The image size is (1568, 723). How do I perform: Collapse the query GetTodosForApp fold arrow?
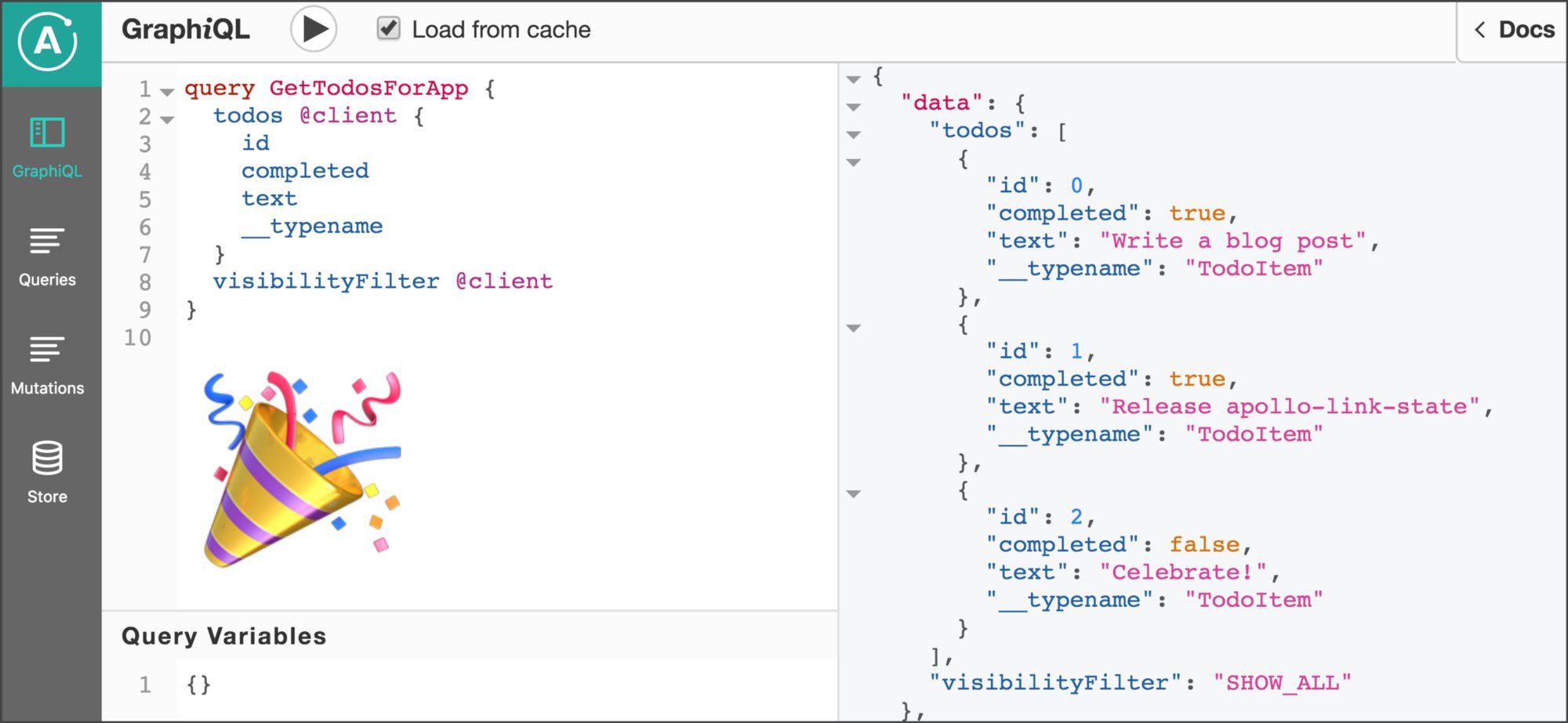point(167,92)
